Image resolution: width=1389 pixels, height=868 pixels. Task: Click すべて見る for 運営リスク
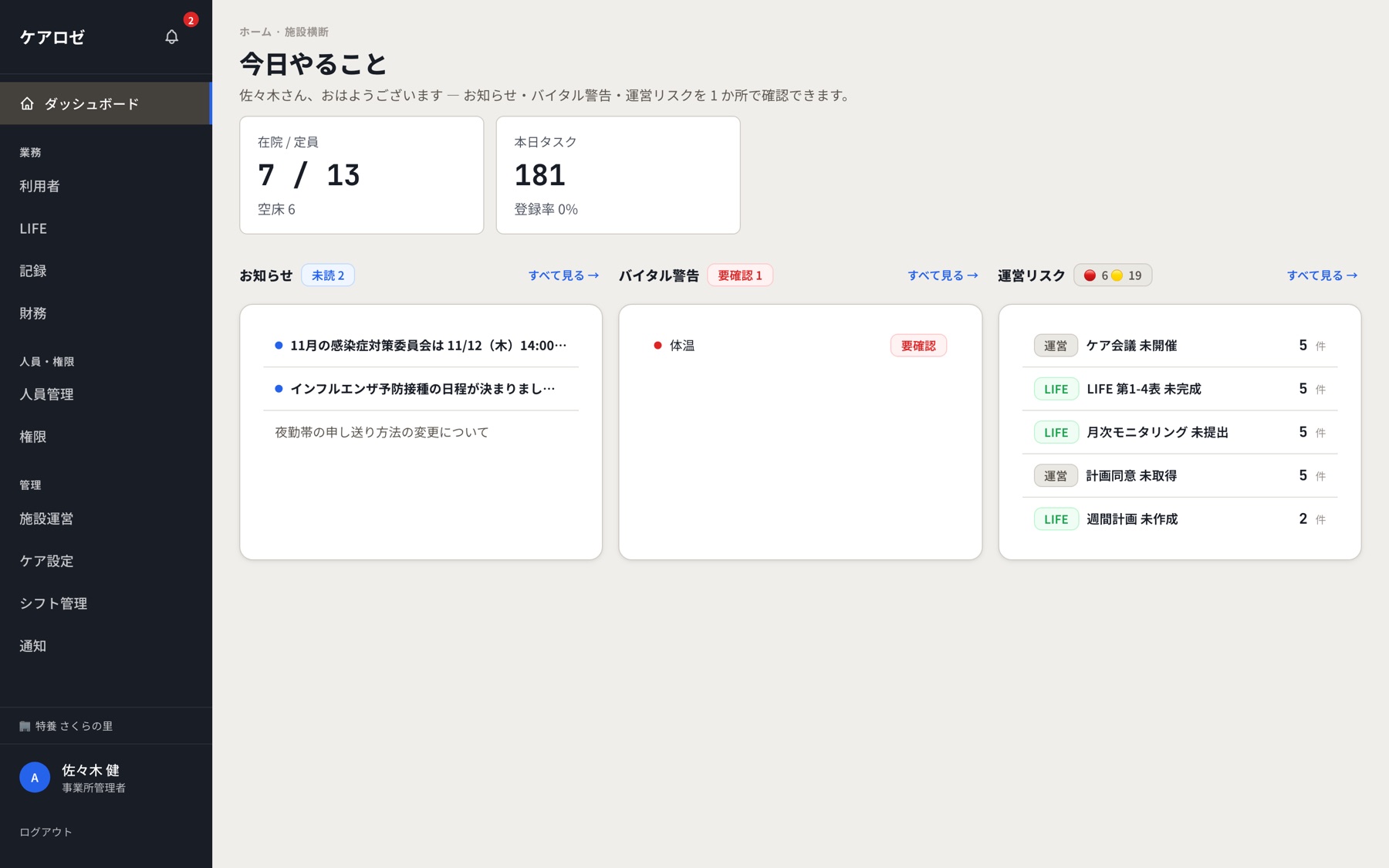pos(1322,275)
